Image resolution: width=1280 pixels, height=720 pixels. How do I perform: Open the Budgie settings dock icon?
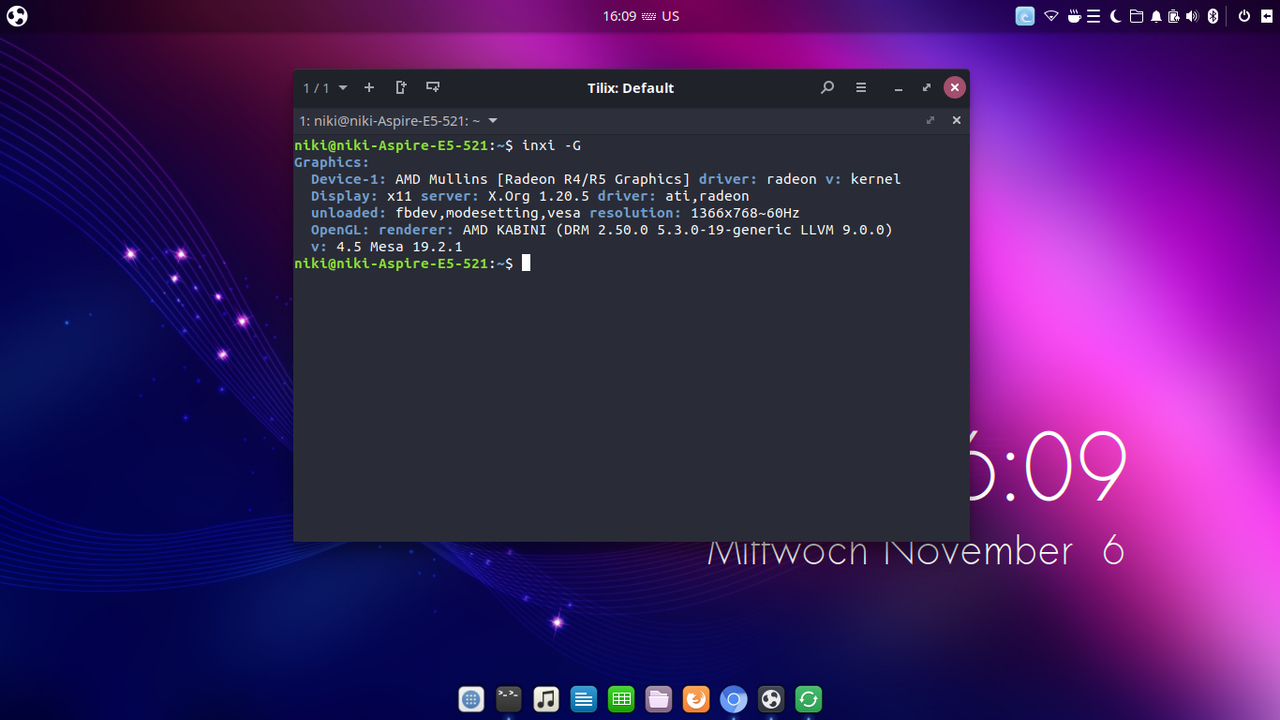pos(770,699)
